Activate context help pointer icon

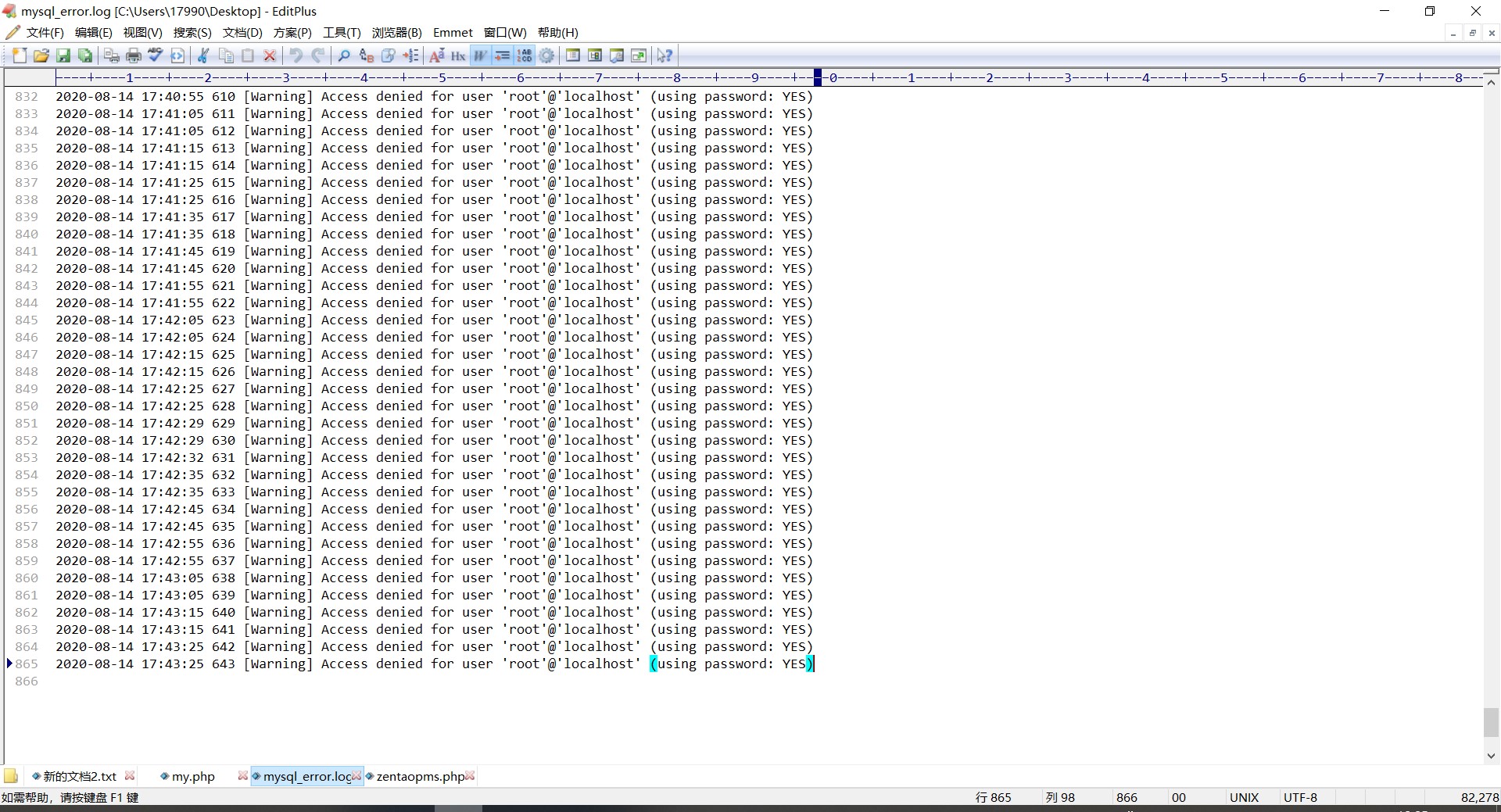665,55
